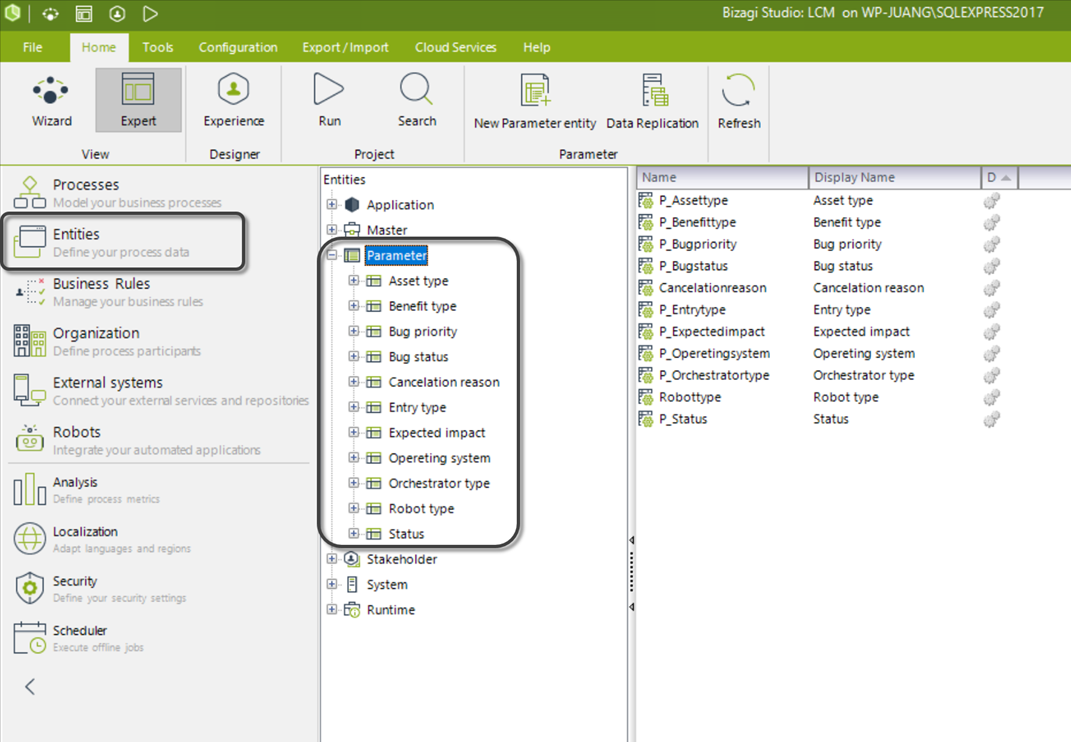Click gear icon in P_Assettype row

[991, 201]
